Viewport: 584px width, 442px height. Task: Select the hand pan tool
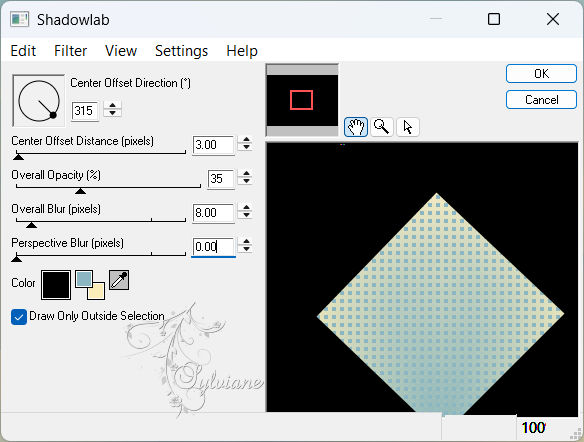(x=356, y=127)
